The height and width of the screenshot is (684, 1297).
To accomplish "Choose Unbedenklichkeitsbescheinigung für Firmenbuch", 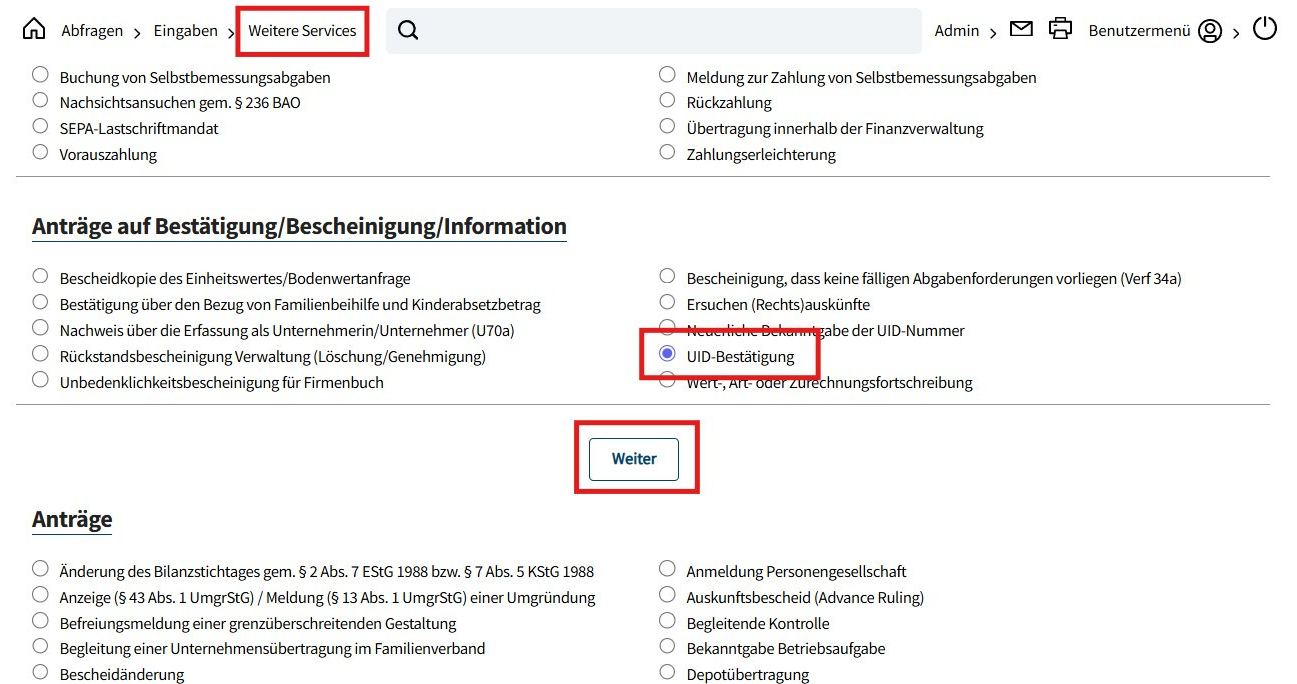I will tap(40, 380).
